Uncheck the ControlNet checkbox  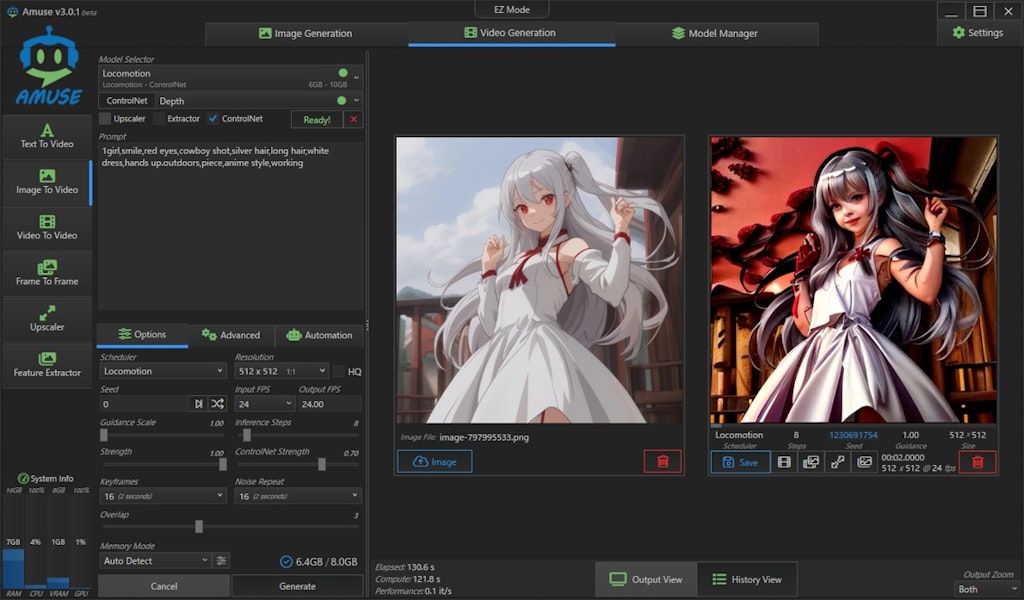pyautogui.click(x=213, y=119)
